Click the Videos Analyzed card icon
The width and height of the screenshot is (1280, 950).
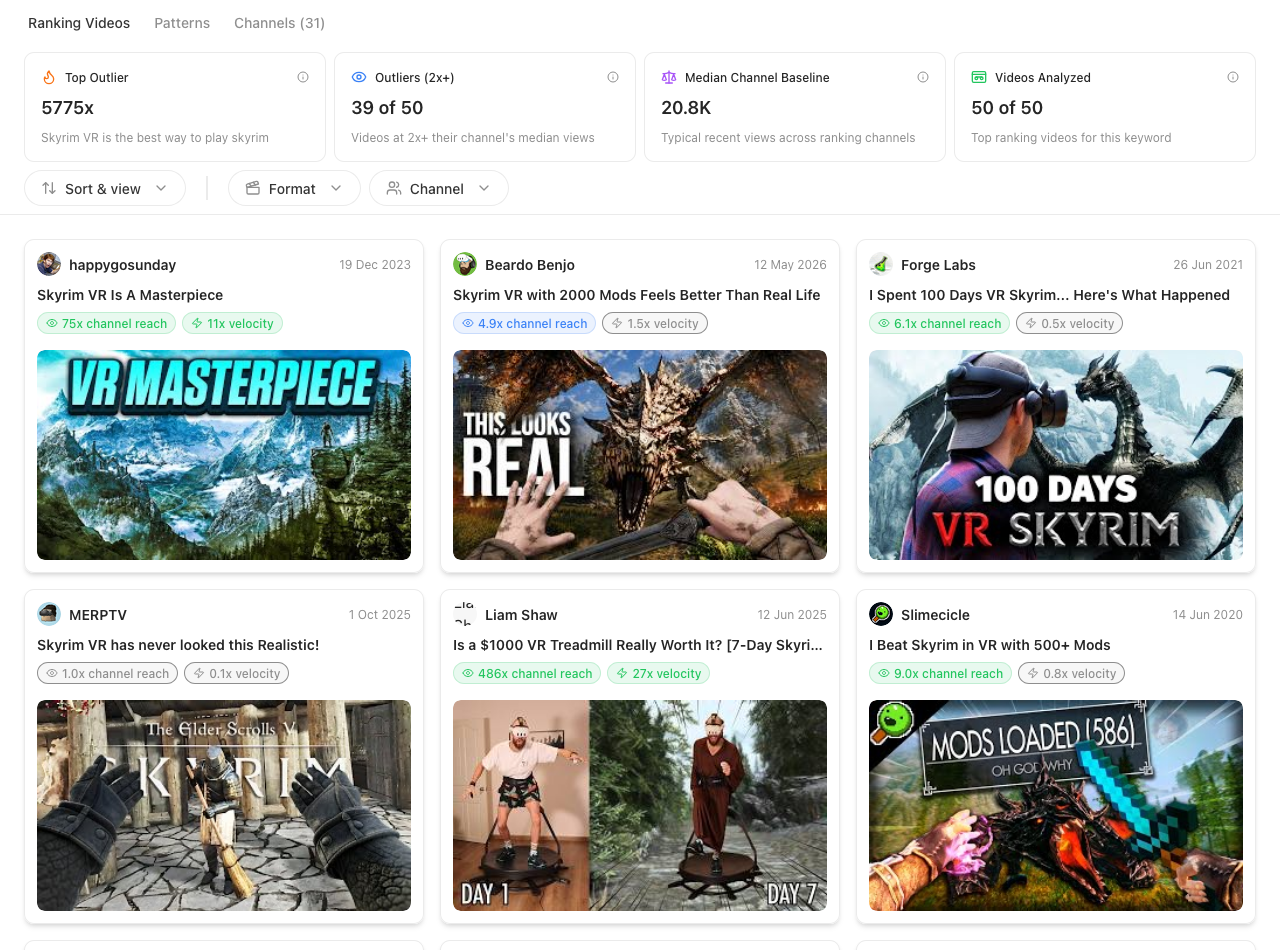(979, 77)
